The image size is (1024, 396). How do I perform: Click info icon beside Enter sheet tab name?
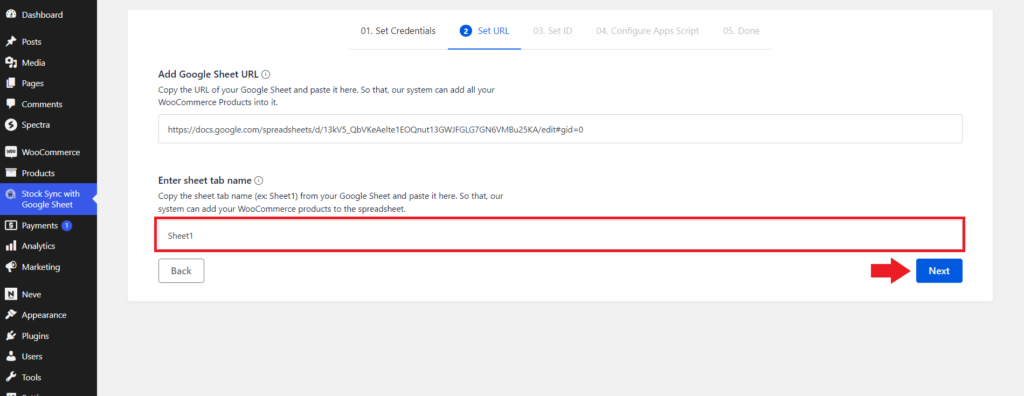(x=259, y=180)
